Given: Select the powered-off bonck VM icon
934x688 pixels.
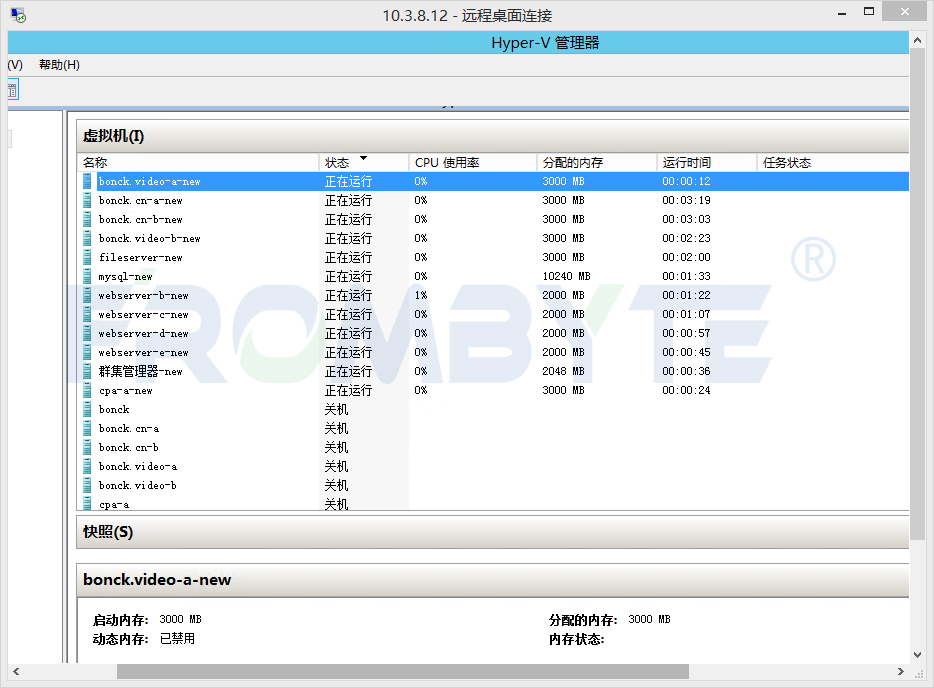Looking at the screenshot, I should point(87,409).
